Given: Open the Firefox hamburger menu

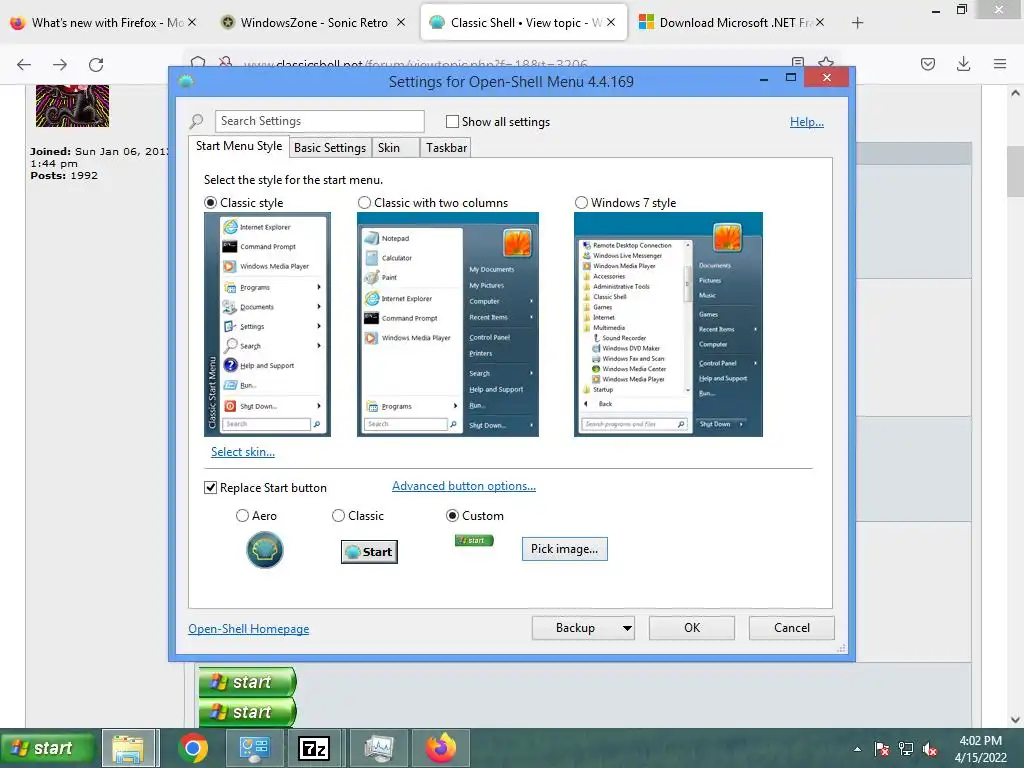Looking at the screenshot, I should (999, 64).
